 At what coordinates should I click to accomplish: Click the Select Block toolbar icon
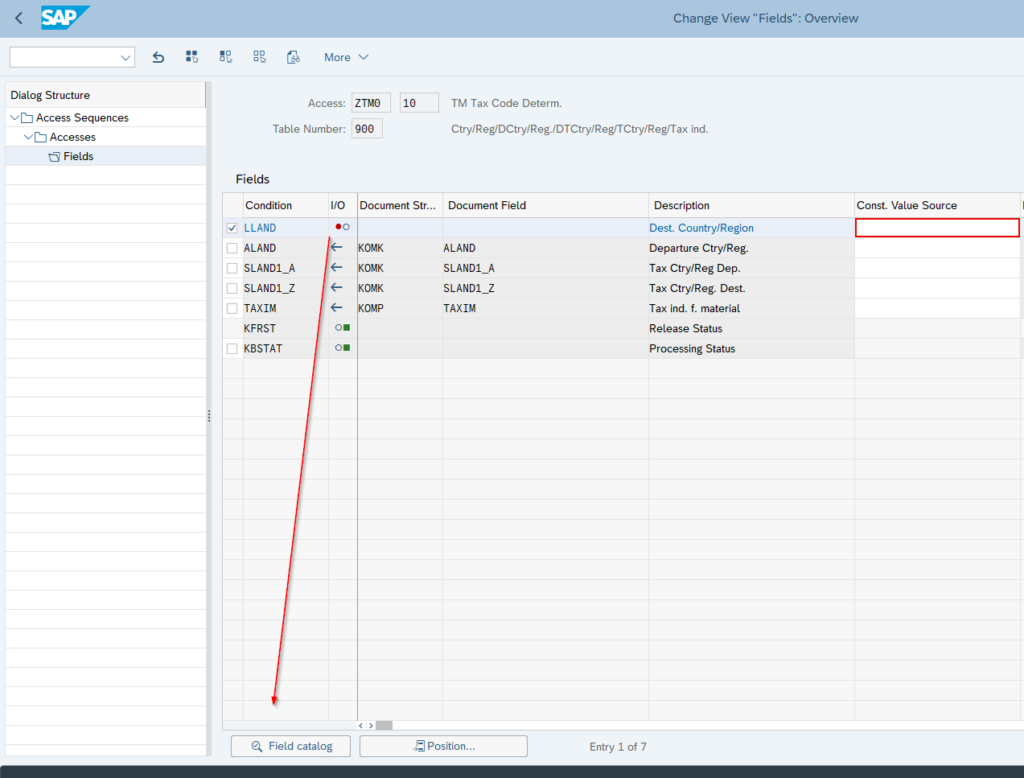click(225, 57)
